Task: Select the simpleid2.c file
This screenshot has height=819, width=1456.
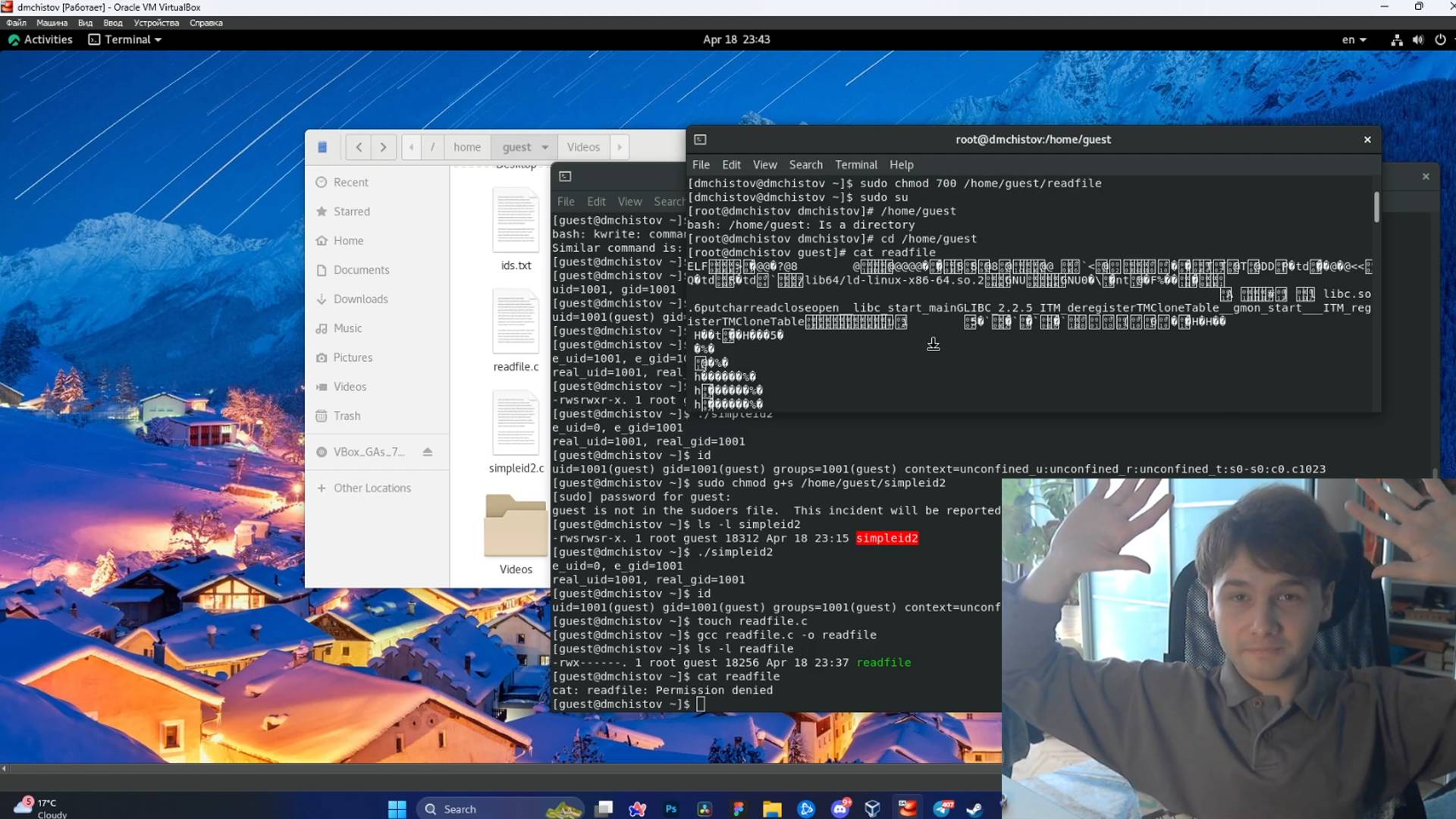Action: click(516, 433)
